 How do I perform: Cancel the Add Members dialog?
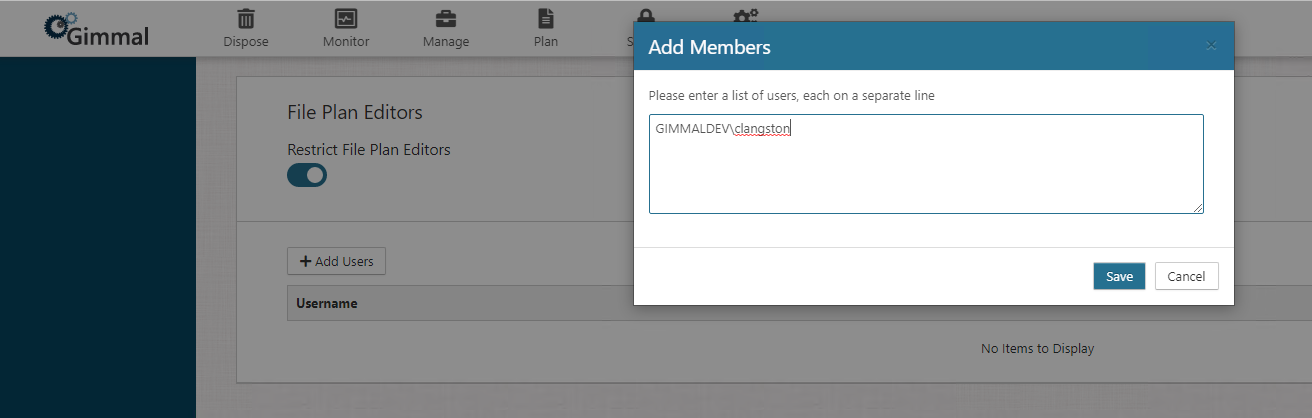1186,277
